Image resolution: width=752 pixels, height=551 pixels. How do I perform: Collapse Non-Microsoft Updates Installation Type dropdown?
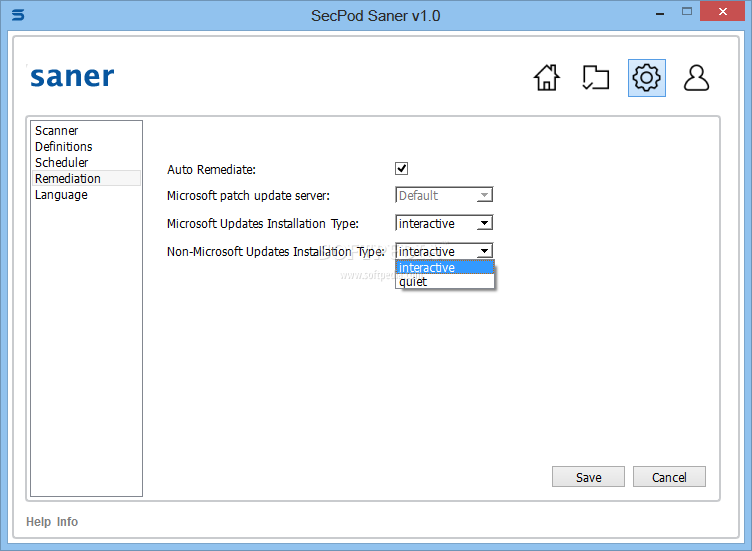point(444,251)
